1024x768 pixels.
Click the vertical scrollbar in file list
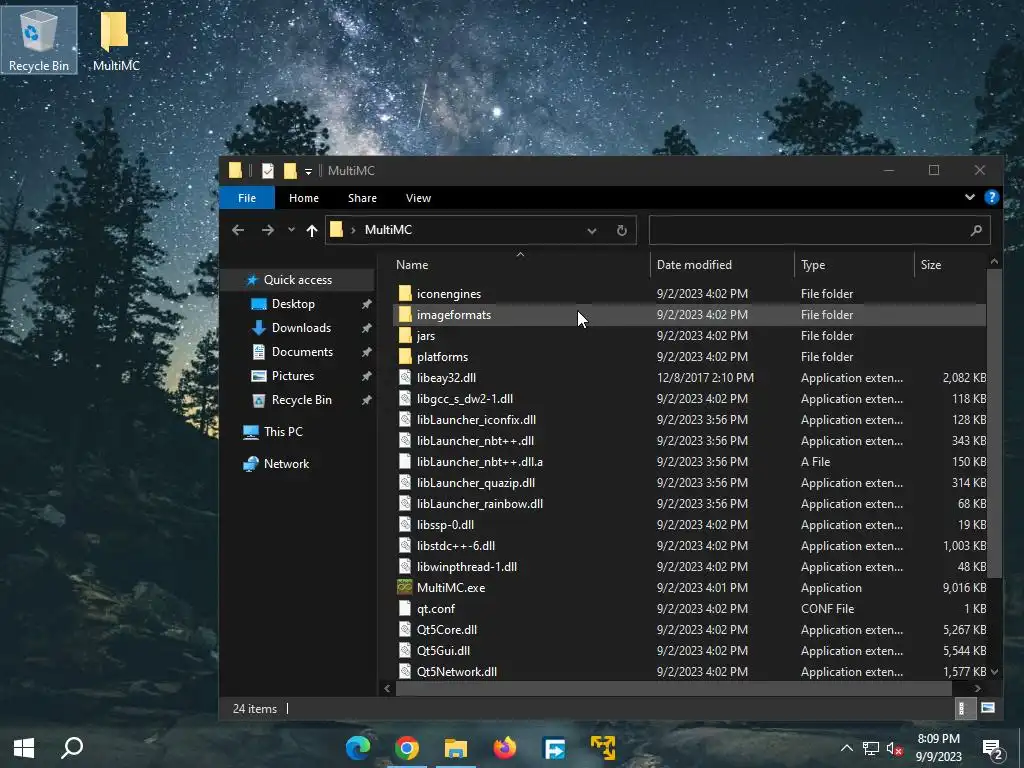pos(994,423)
